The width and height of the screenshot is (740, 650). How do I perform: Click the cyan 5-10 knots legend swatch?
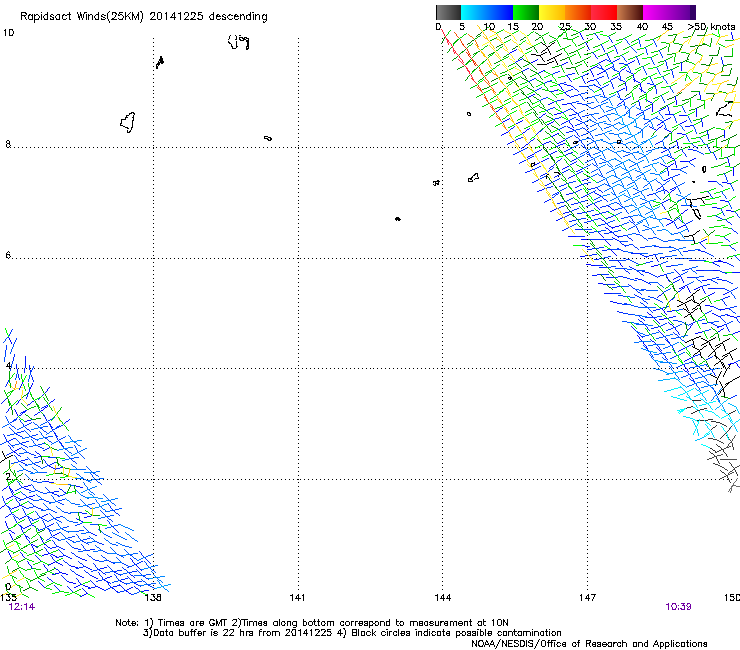[x=474, y=12]
